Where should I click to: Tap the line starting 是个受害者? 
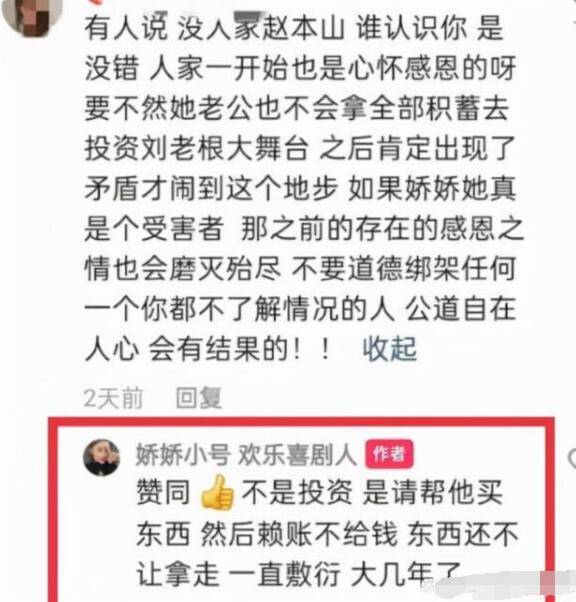click(x=303, y=228)
